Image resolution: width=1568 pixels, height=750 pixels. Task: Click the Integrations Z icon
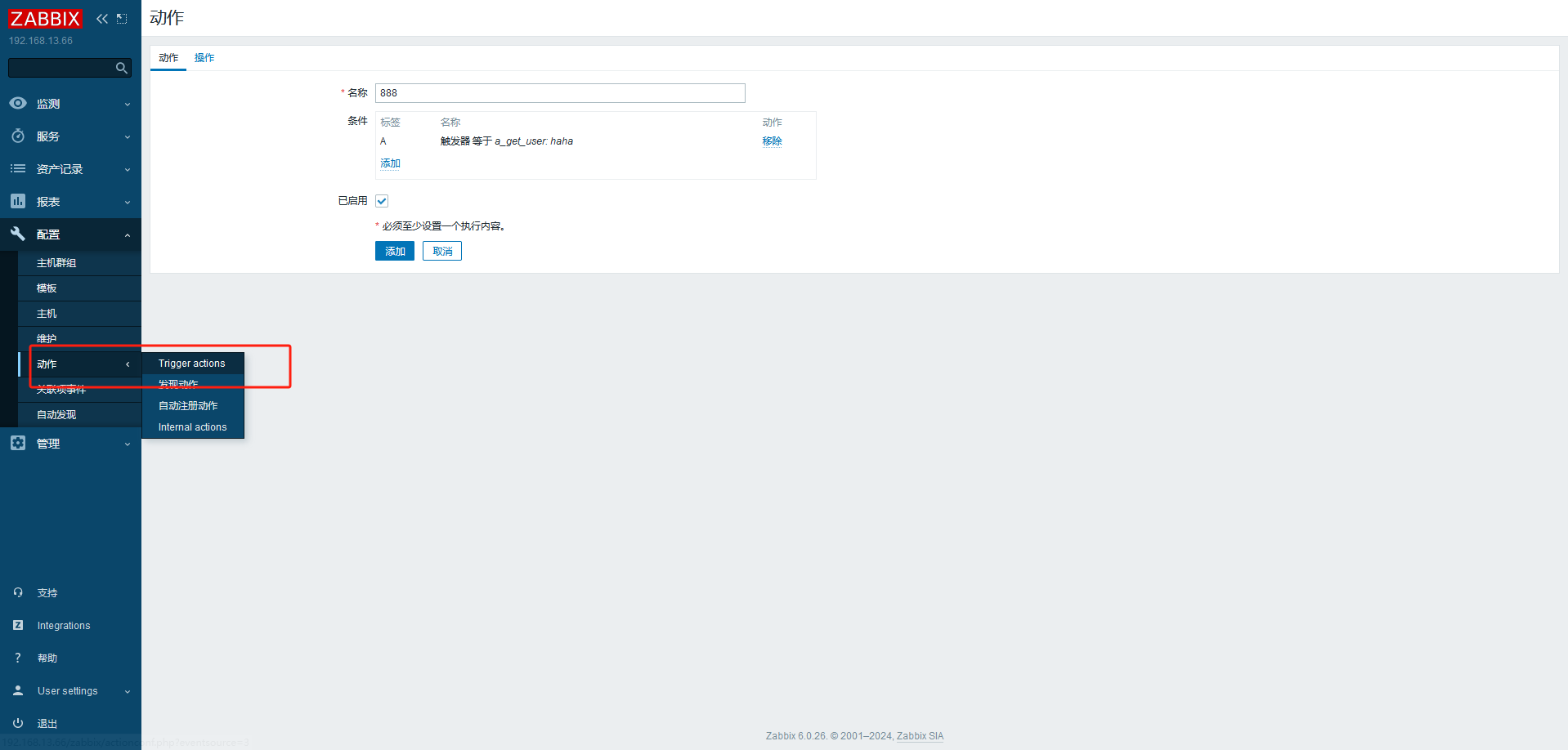click(18, 625)
